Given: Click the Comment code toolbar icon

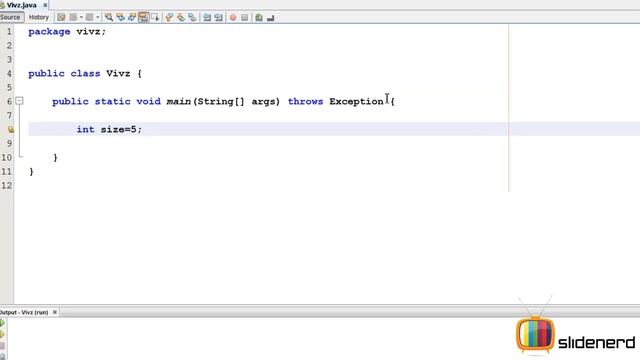Looking at the screenshot, I should (x=259, y=17).
